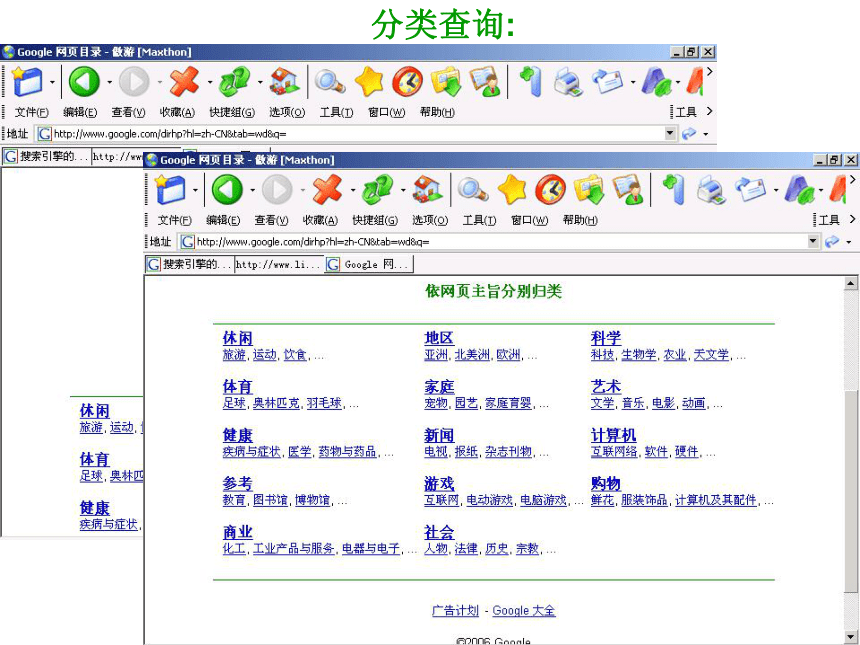Refresh the page in the front window
Image resolution: width=860 pixels, height=645 pixels.
[377, 190]
